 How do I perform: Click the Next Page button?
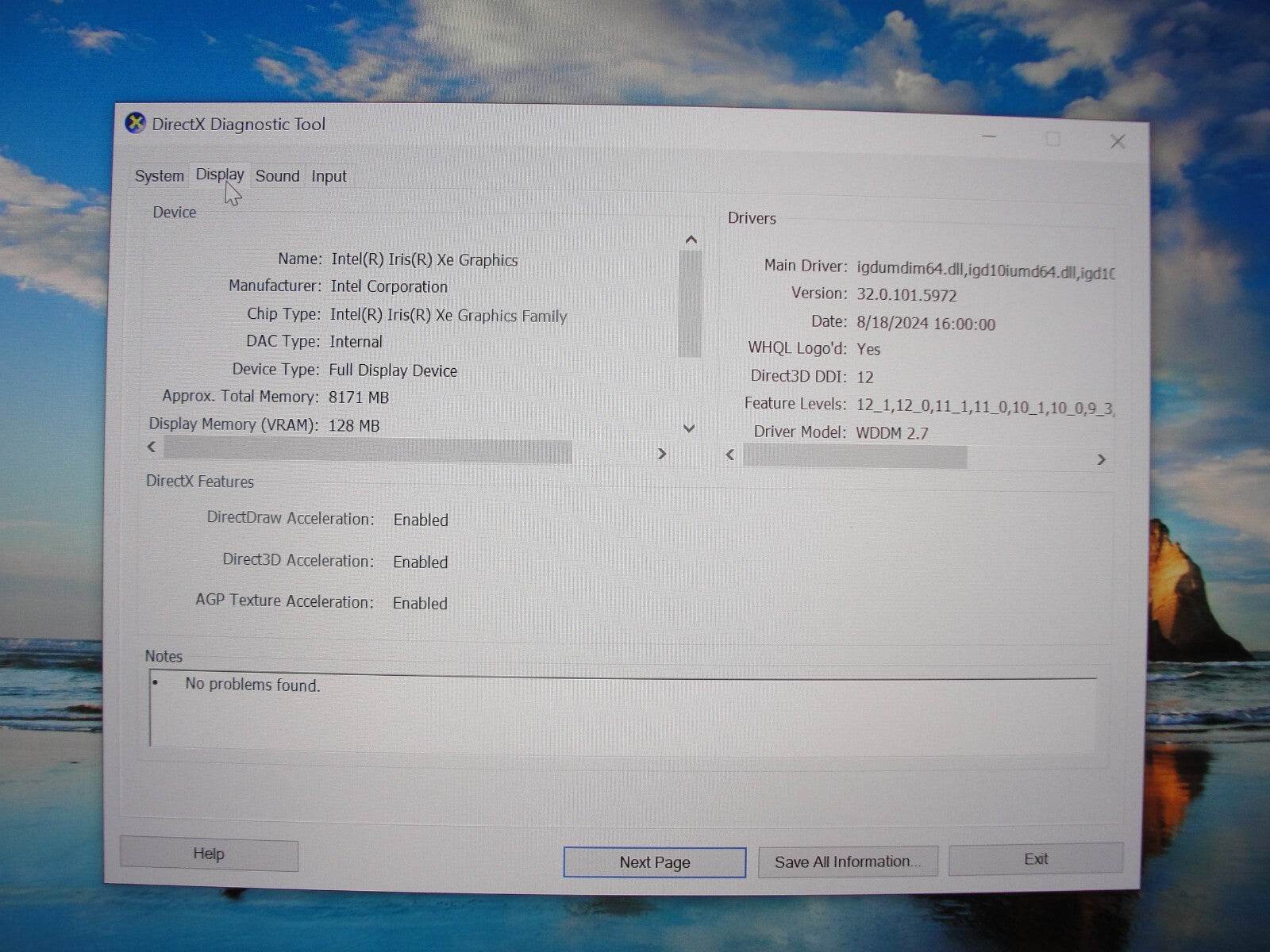pos(654,862)
